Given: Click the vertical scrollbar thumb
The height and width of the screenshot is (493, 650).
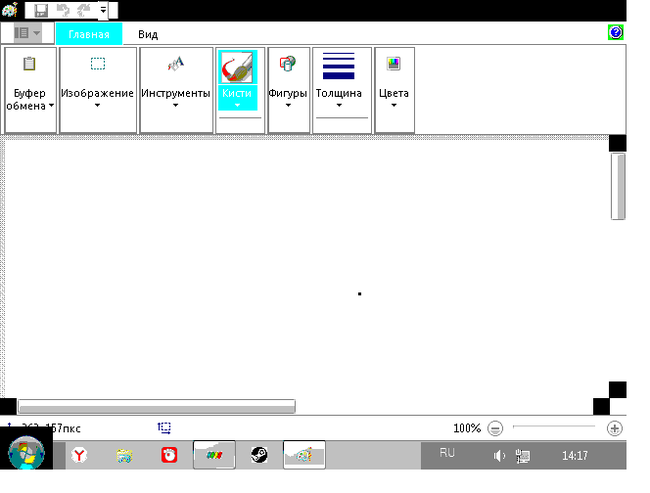Looking at the screenshot, I should [x=618, y=185].
